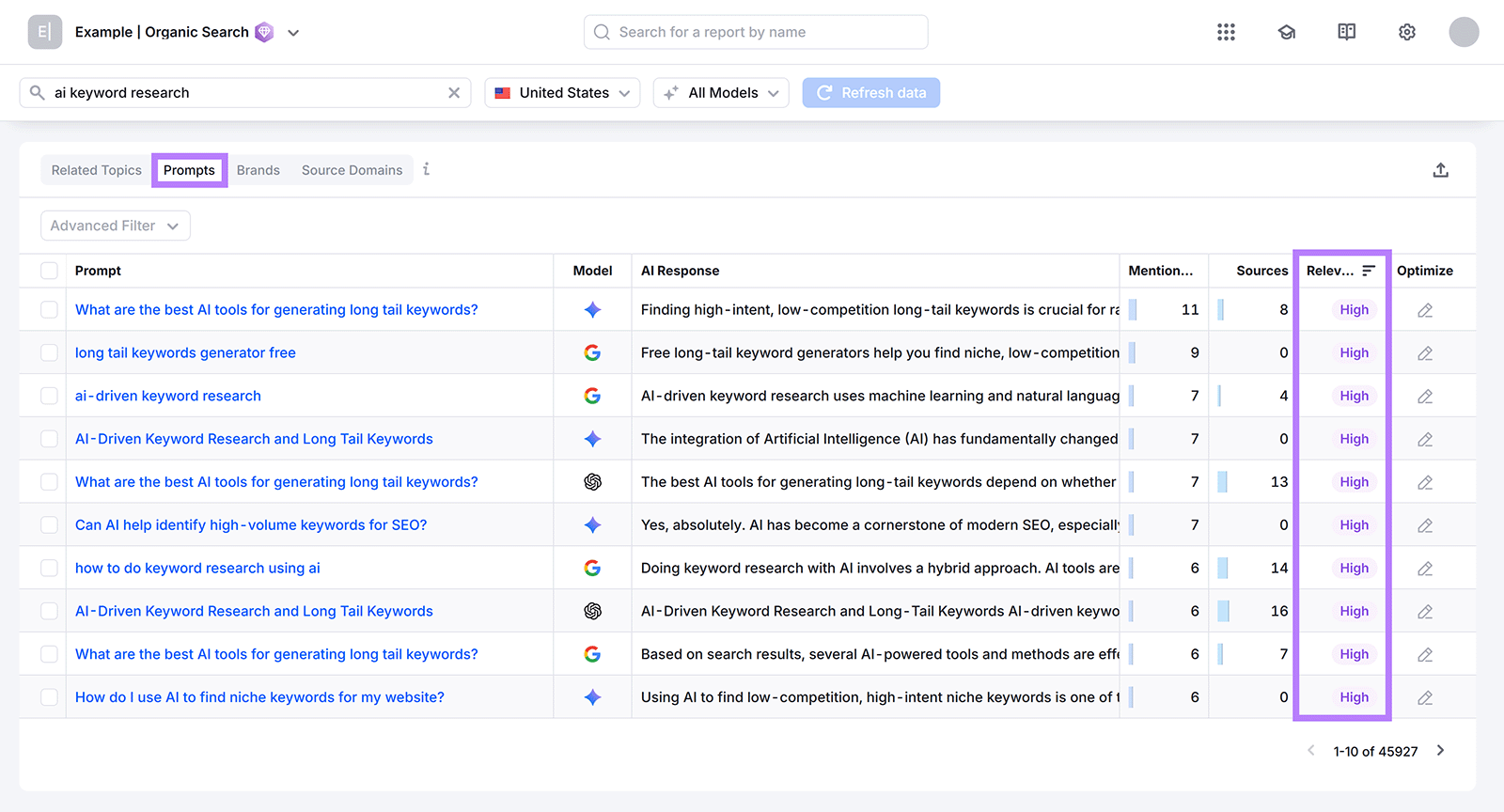
Task: Go to next page of results
Action: tap(1440, 750)
